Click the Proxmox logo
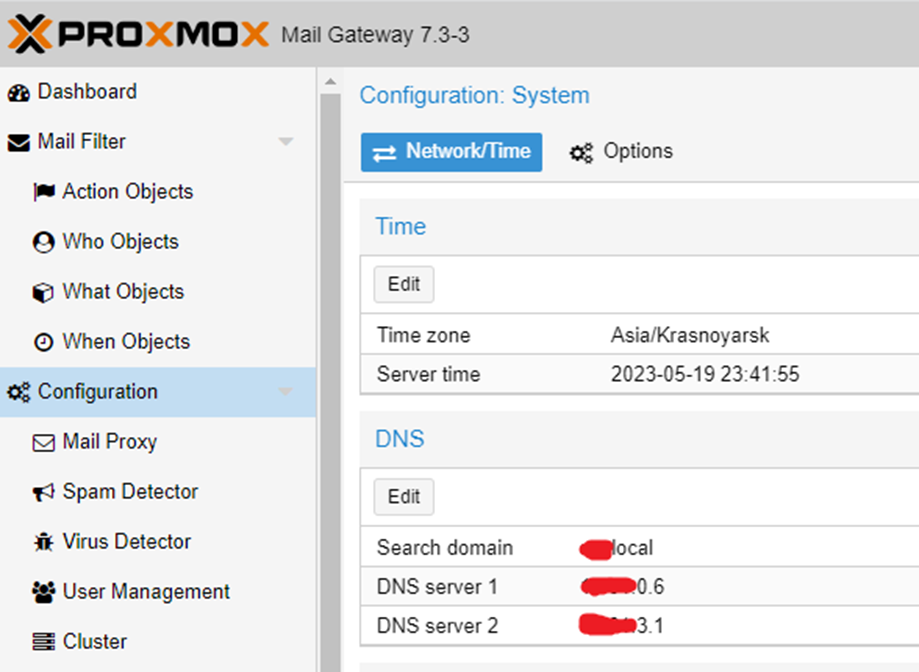919x672 pixels. 138,34
